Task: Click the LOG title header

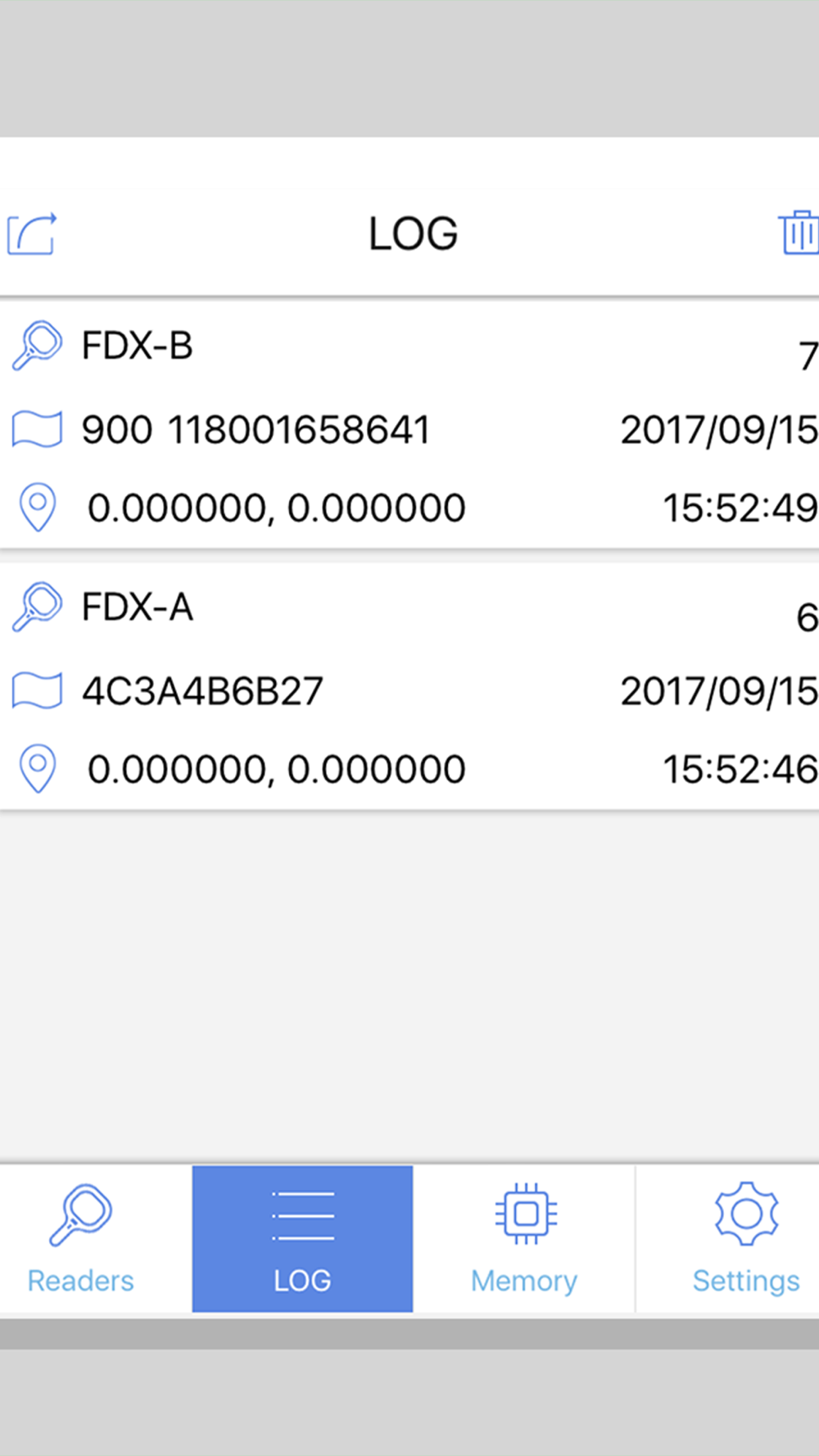Action: pyautogui.click(x=413, y=234)
